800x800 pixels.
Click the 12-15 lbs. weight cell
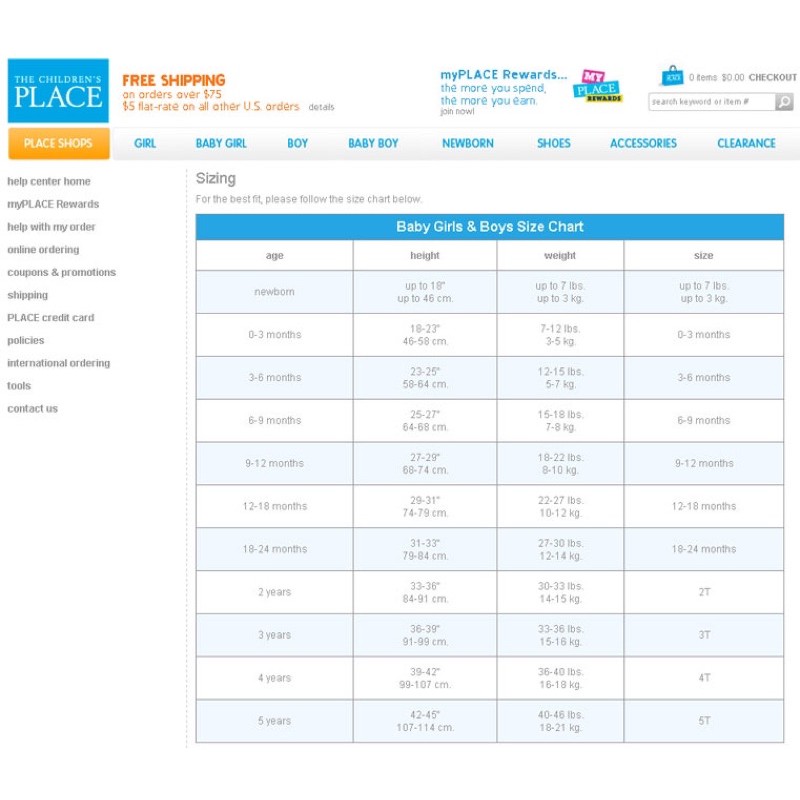point(560,378)
